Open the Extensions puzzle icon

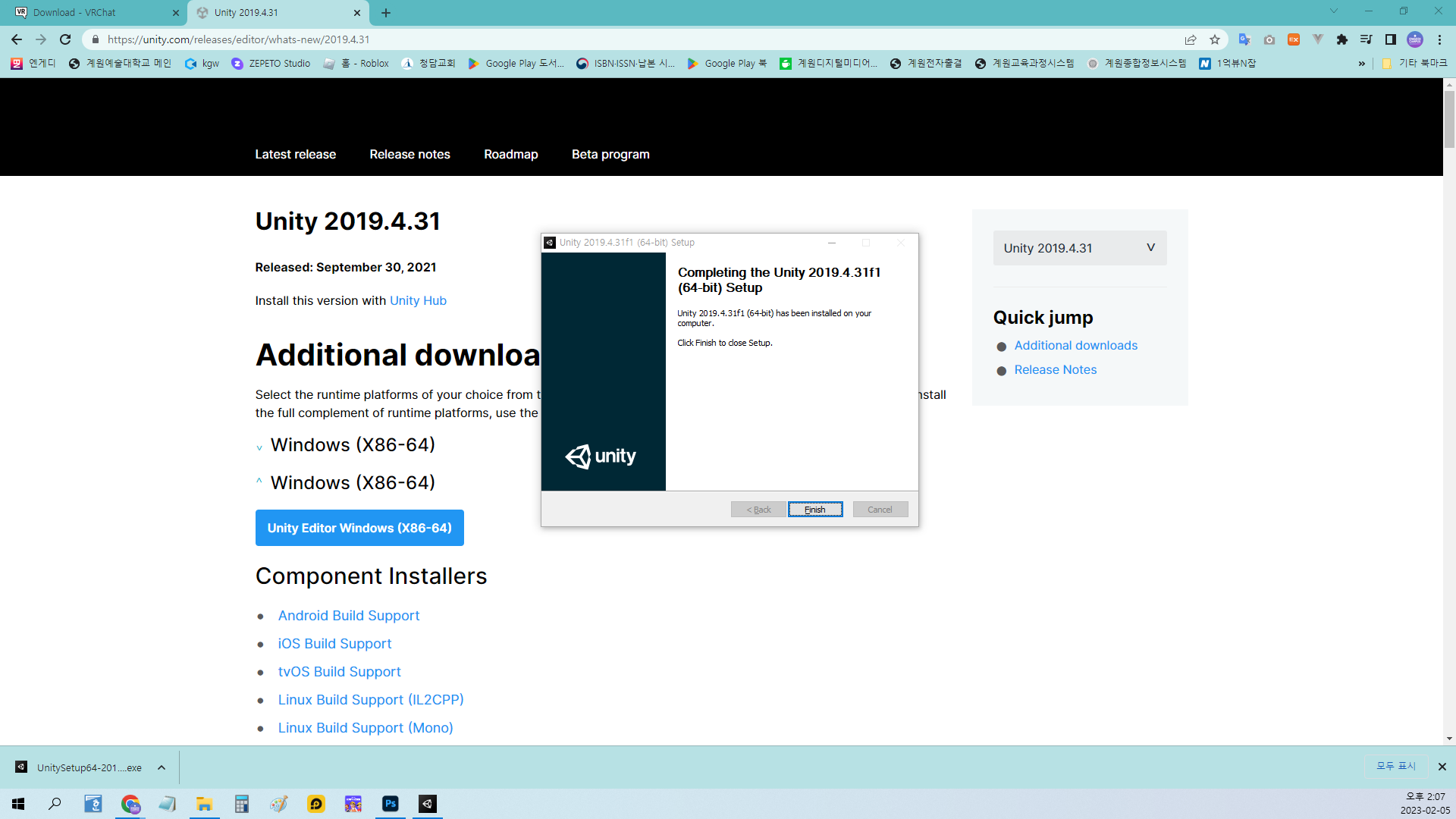click(x=1341, y=39)
